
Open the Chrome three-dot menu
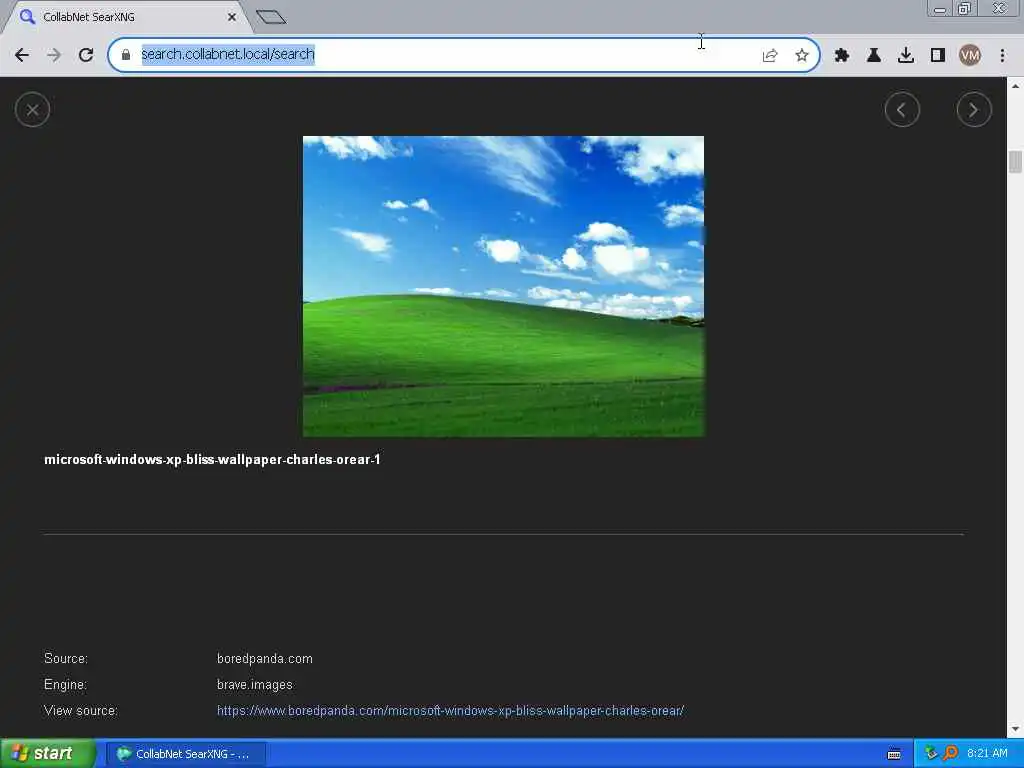click(1002, 56)
